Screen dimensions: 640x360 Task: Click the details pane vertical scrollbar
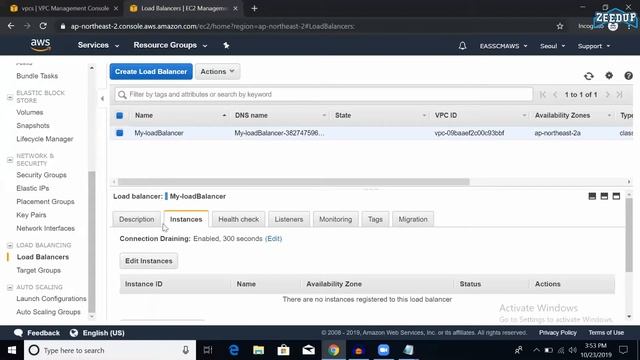[x=629, y=237]
